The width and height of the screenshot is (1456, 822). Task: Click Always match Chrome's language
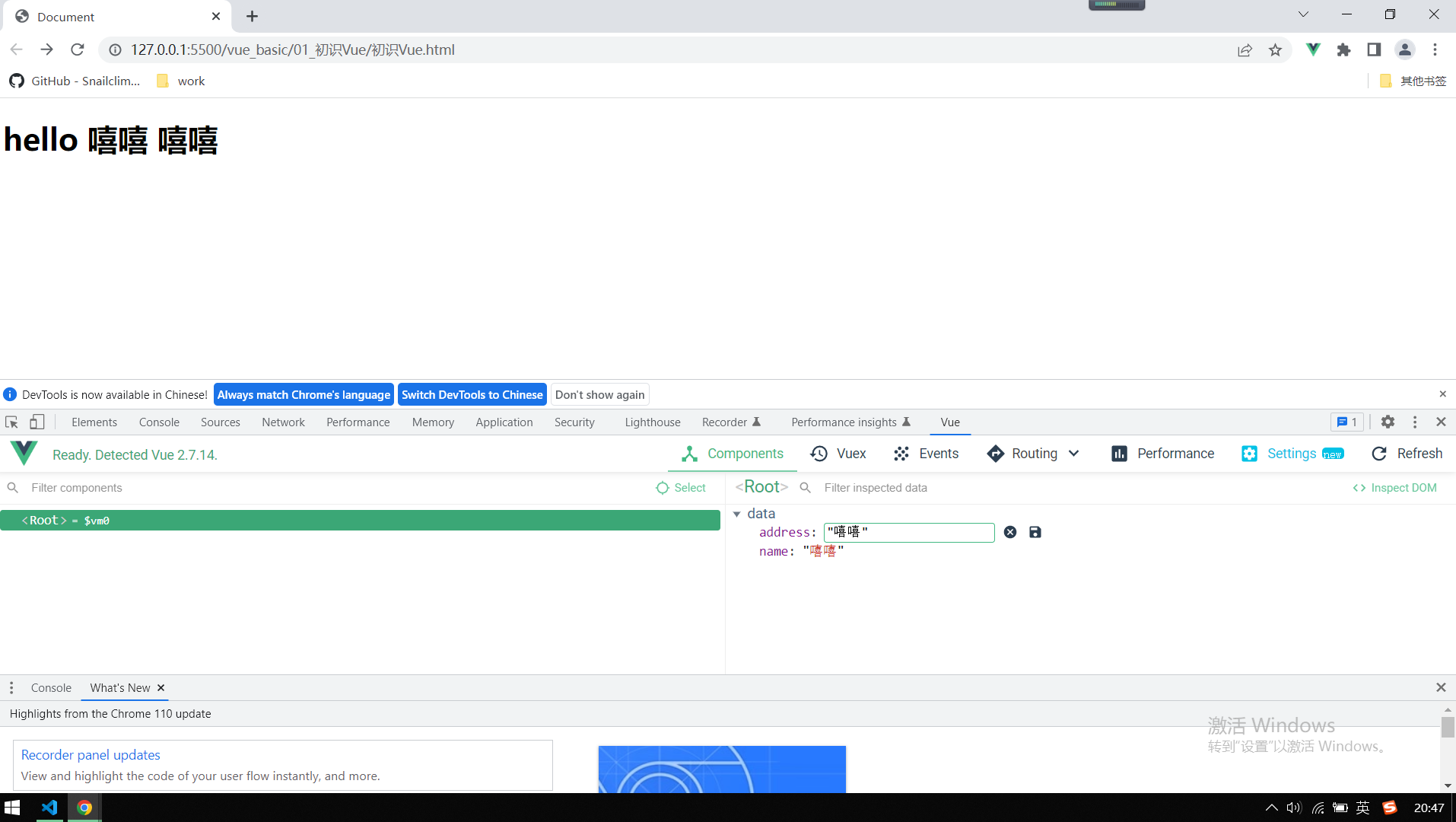[x=304, y=394]
